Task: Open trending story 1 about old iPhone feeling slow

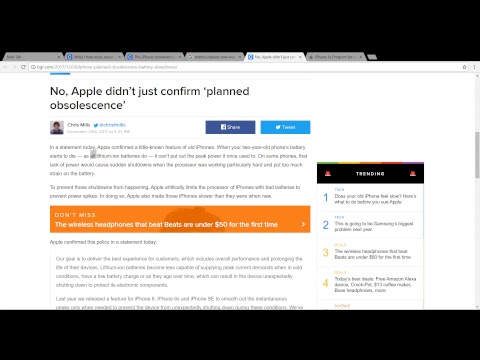Action: click(x=375, y=199)
